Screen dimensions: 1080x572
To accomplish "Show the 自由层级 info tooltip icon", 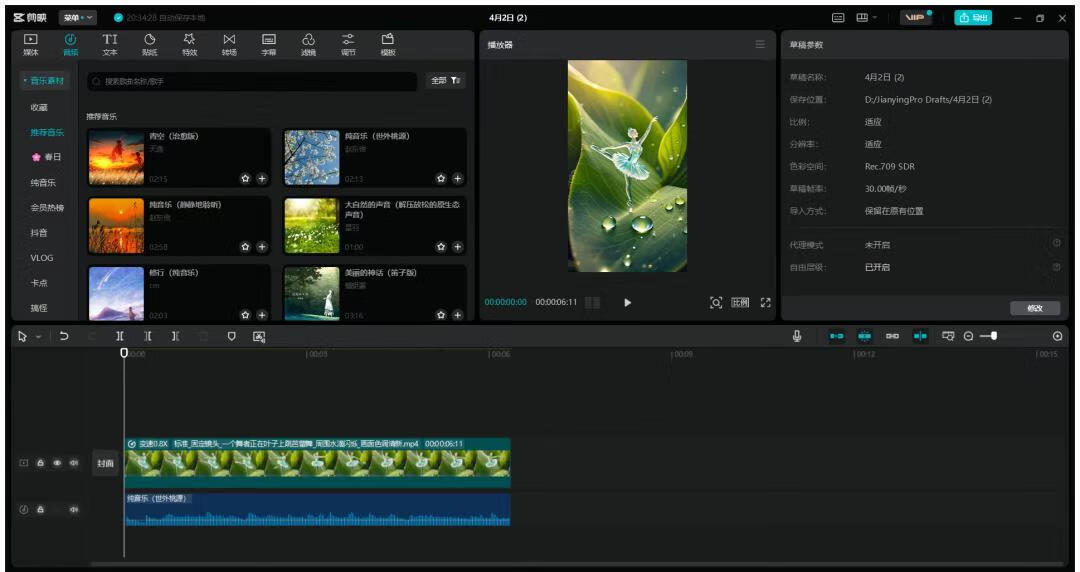I will coord(1057,266).
